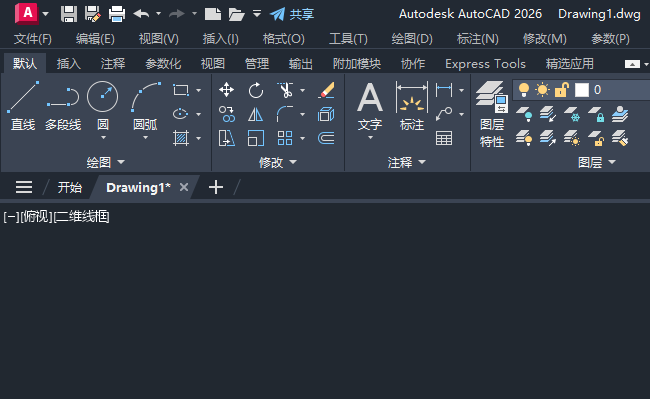The height and width of the screenshot is (399, 650).
Task: Click the Copy objects icon
Action: pyautogui.click(x=226, y=114)
